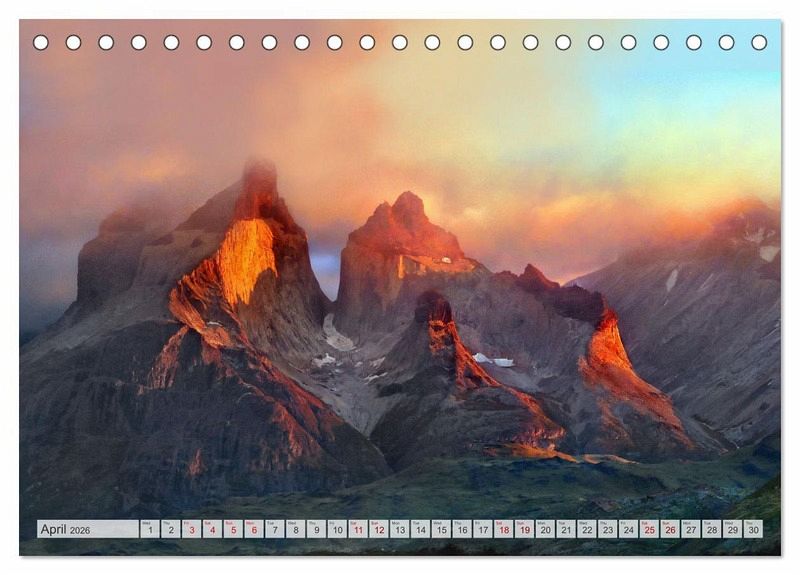This screenshot has height=575, width=800.
Task: Choose day 24 in the date row
Action: click(x=629, y=529)
